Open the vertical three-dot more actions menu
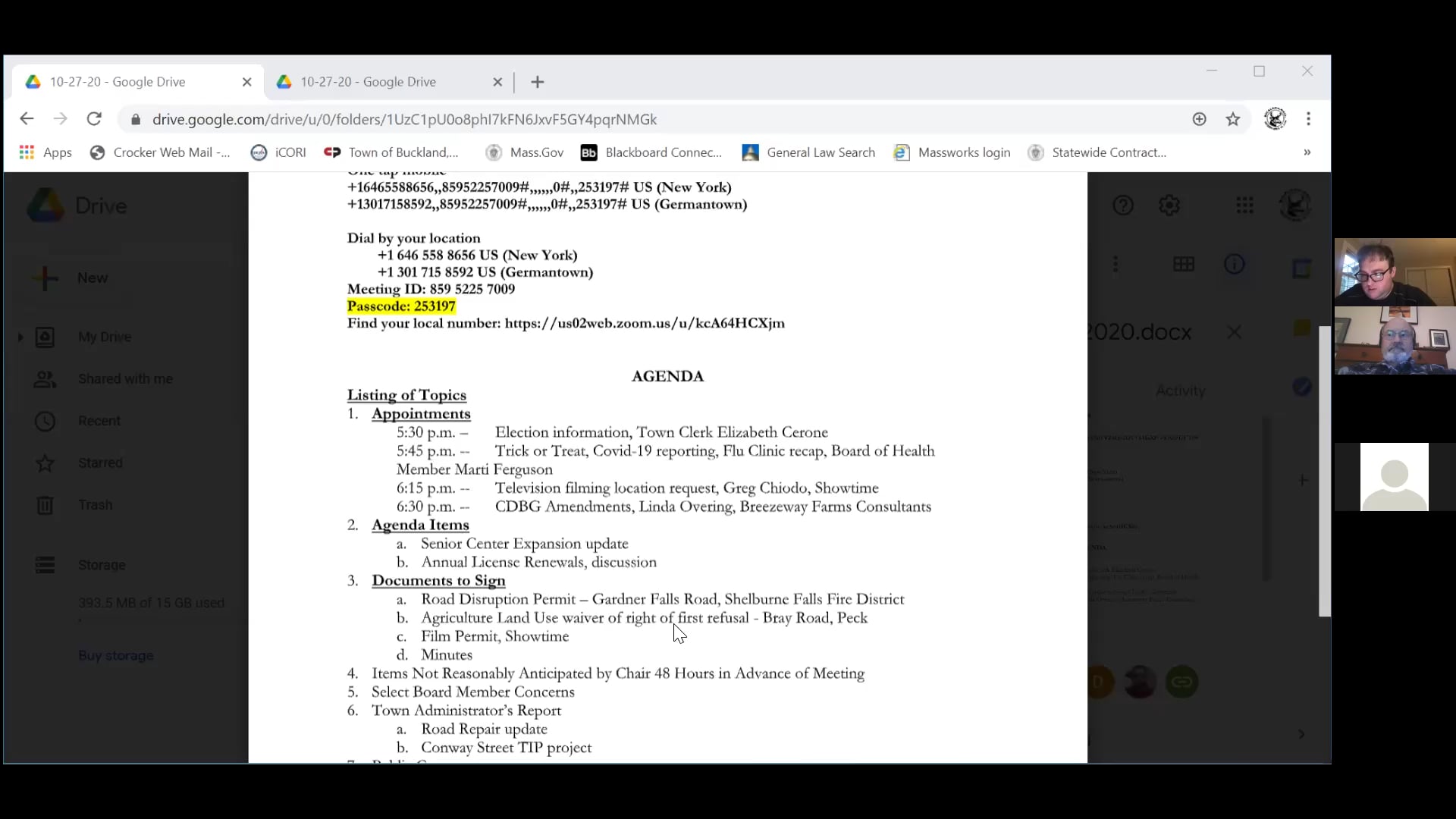The width and height of the screenshot is (1456, 819). coord(1116,264)
